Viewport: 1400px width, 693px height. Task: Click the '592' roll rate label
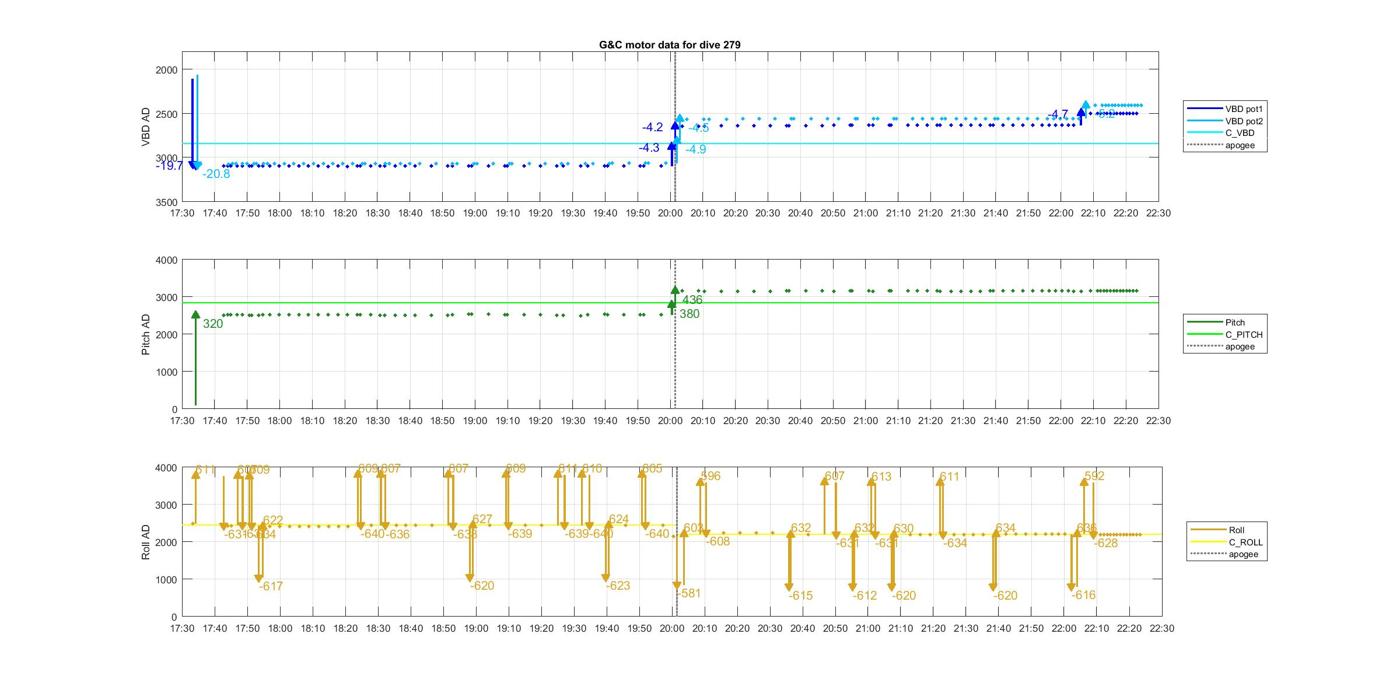(1094, 477)
